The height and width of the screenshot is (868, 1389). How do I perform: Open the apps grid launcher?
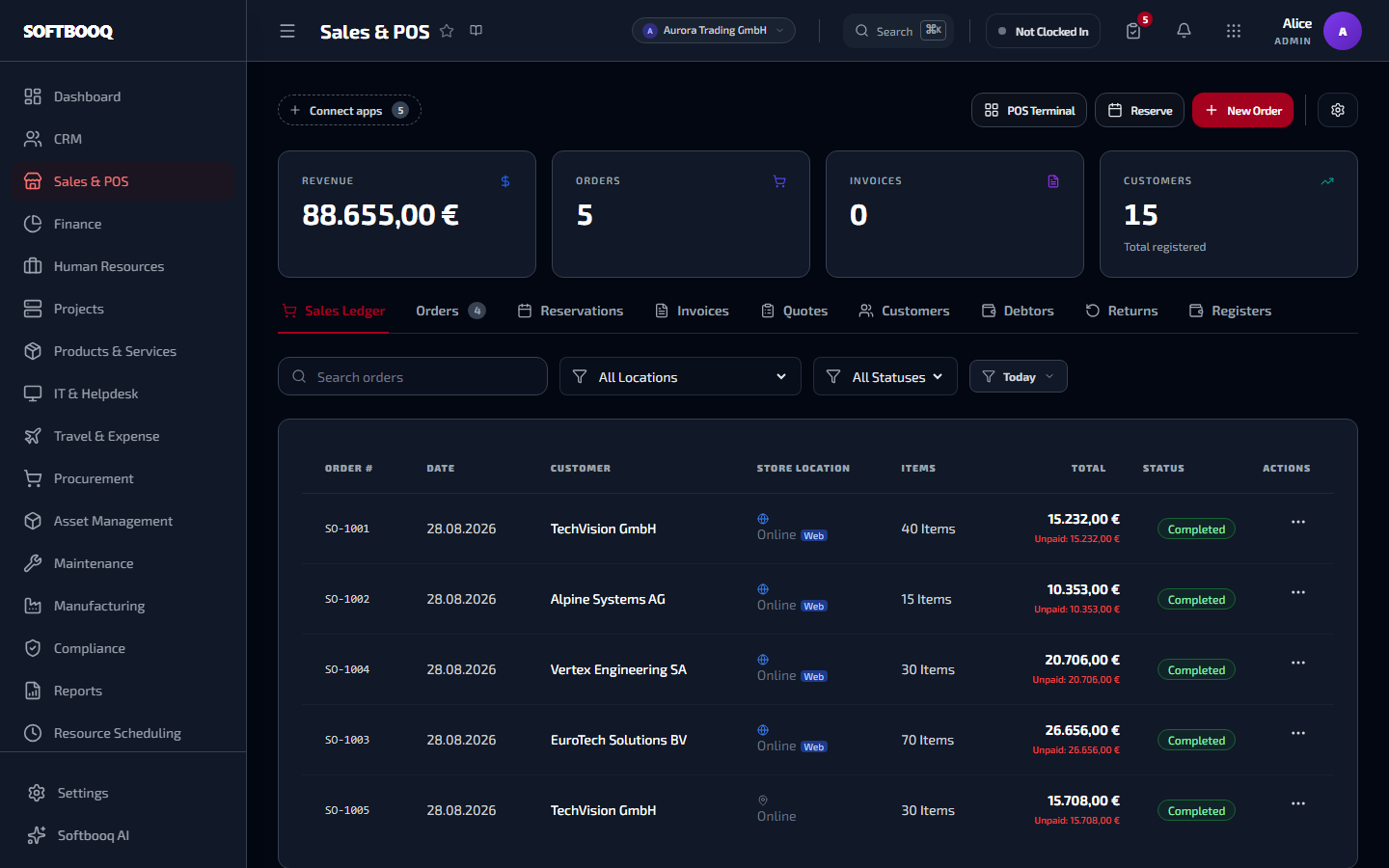pos(1234,31)
